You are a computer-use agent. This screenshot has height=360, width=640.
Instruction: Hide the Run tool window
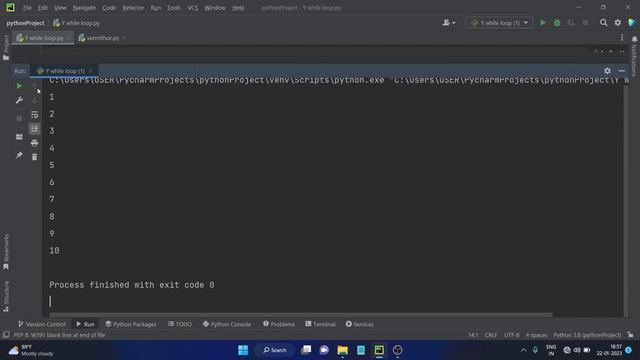pos(622,71)
